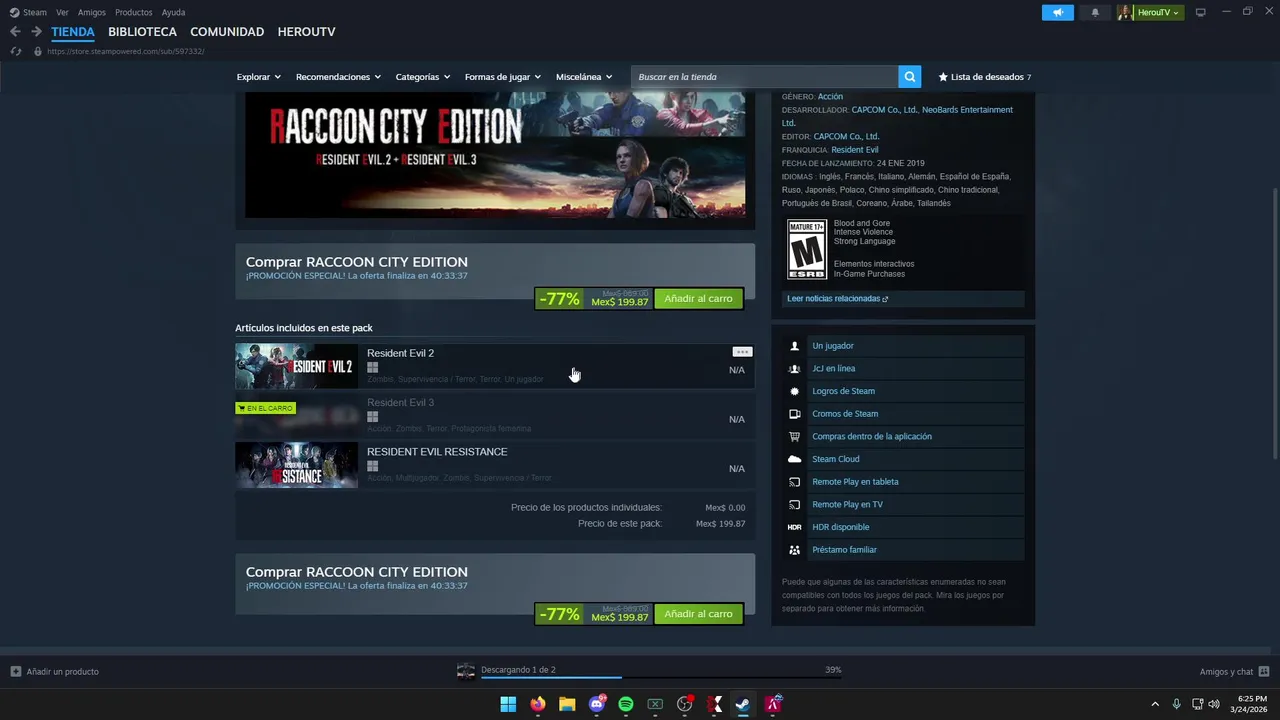Open the Ayuda menu
1280x720 pixels.
tap(173, 12)
